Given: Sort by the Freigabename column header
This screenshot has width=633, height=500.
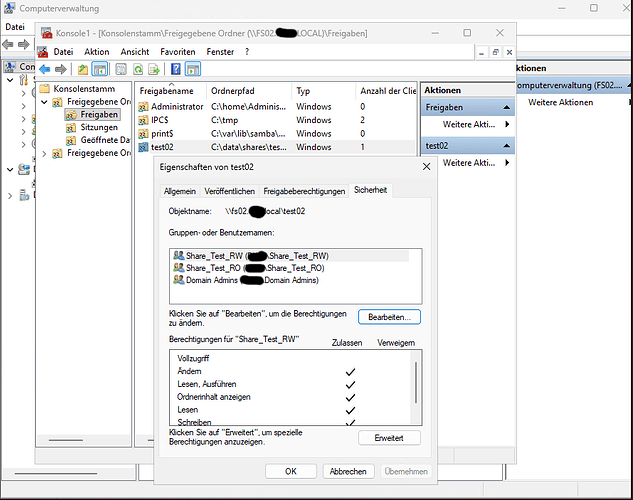Looking at the screenshot, I should coord(166,91).
